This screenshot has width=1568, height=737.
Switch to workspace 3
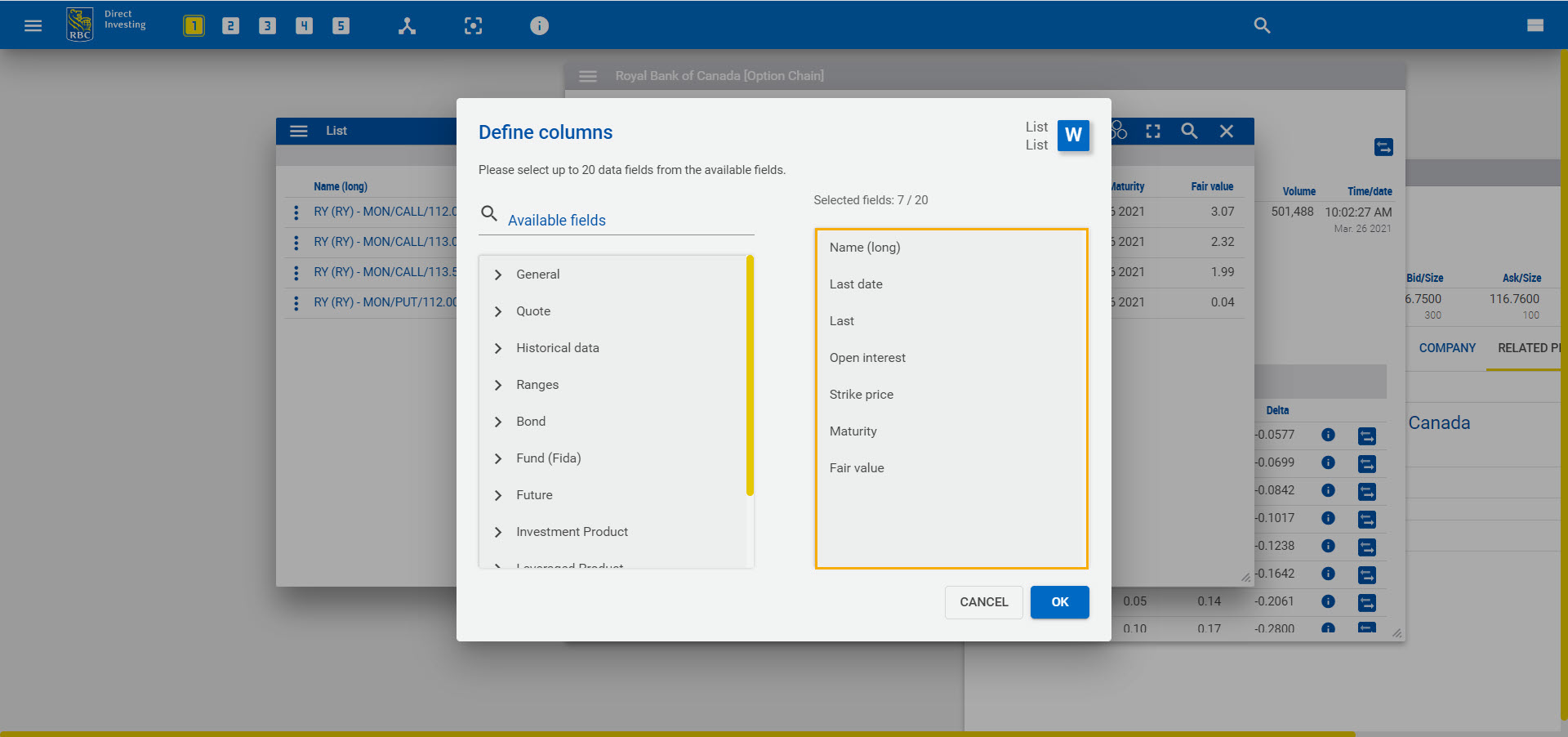coord(267,25)
